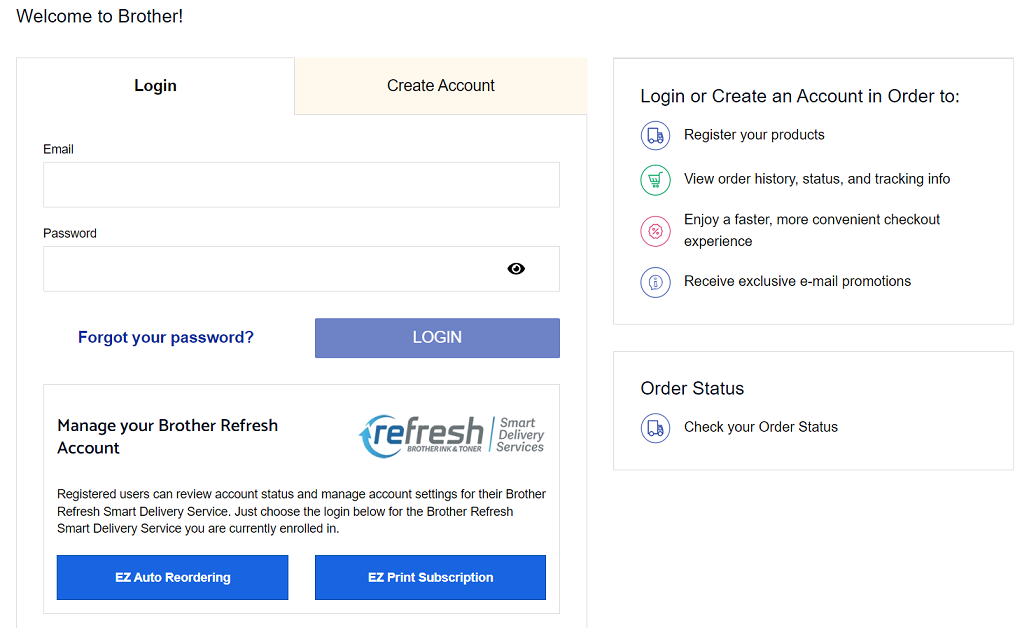
Task: Click the delivery truck icon beside Register your products
Action: coord(655,135)
